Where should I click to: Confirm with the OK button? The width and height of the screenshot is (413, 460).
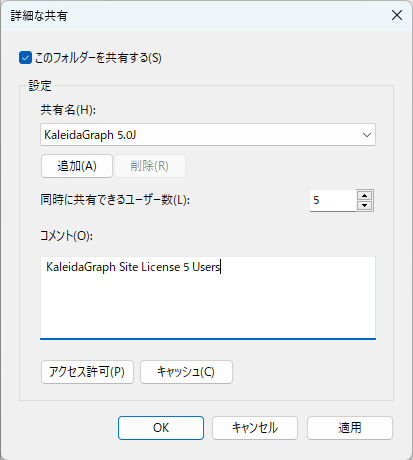click(x=161, y=428)
